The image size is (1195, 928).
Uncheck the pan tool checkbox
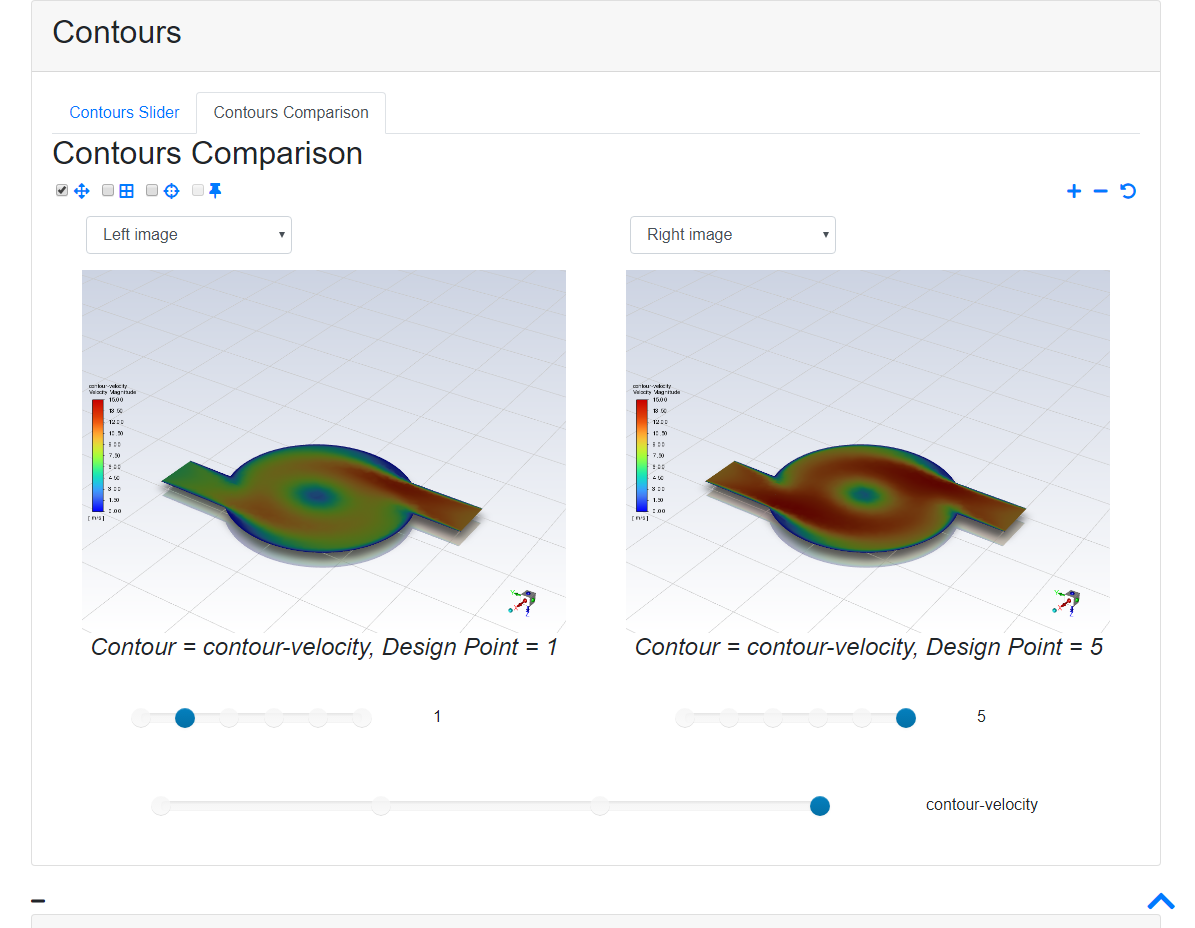coord(61,190)
